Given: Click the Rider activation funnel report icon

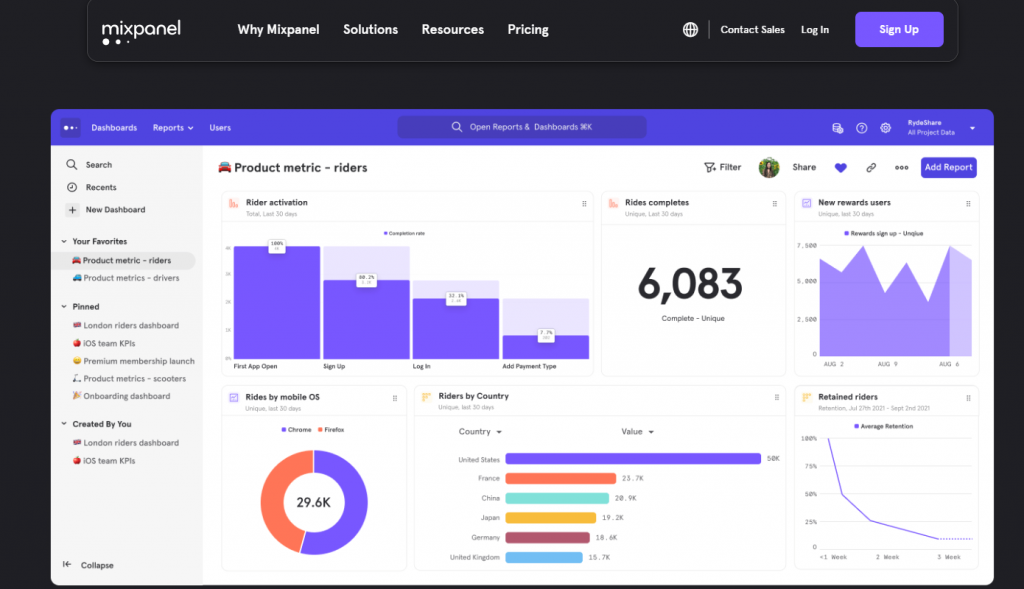Looking at the screenshot, I should pyautogui.click(x=233, y=204).
